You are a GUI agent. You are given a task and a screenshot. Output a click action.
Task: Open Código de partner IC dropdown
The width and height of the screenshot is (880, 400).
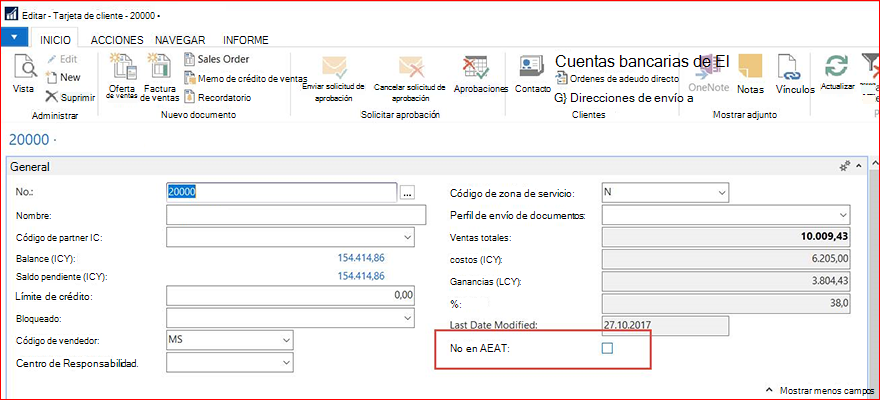(407, 237)
